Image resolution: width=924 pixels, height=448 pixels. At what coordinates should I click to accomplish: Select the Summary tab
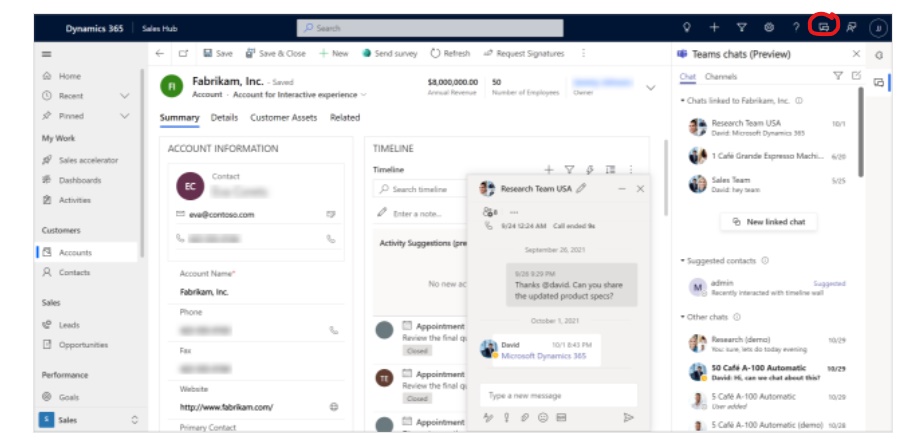tap(180, 117)
